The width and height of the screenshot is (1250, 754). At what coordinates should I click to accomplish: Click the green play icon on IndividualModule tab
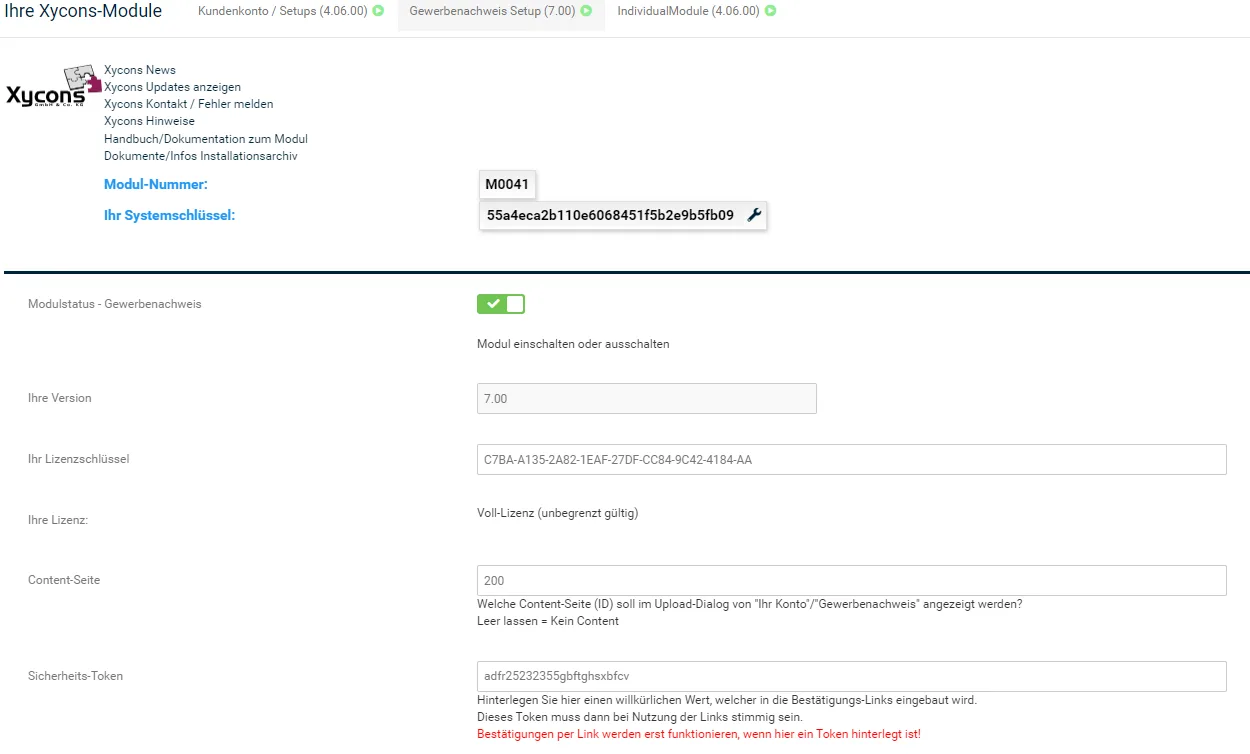tap(770, 11)
